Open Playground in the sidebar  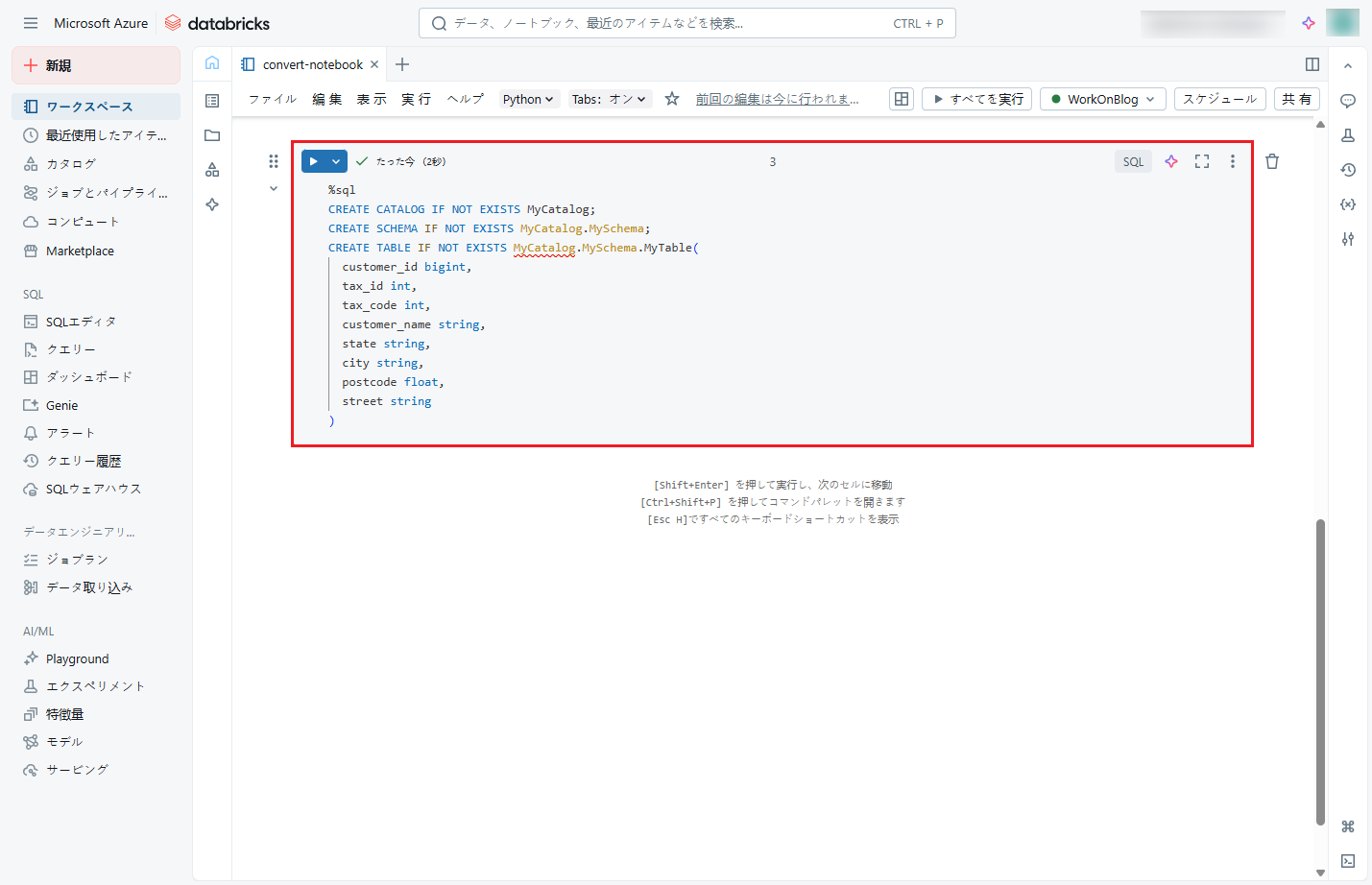click(96, 658)
